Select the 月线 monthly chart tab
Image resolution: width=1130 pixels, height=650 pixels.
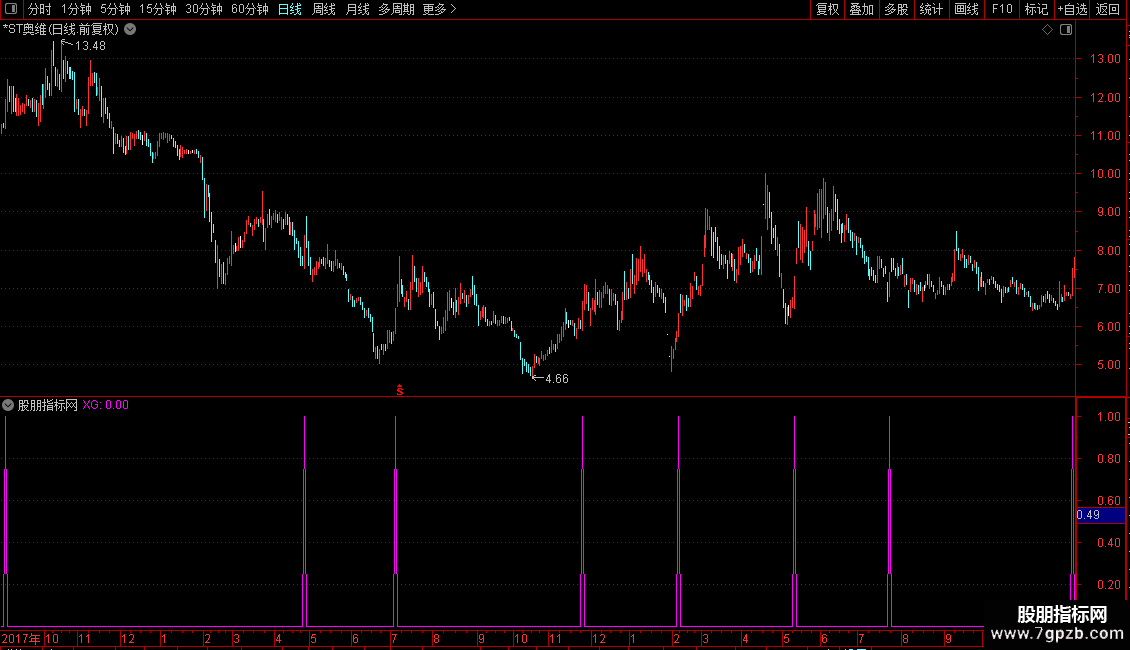click(x=357, y=9)
